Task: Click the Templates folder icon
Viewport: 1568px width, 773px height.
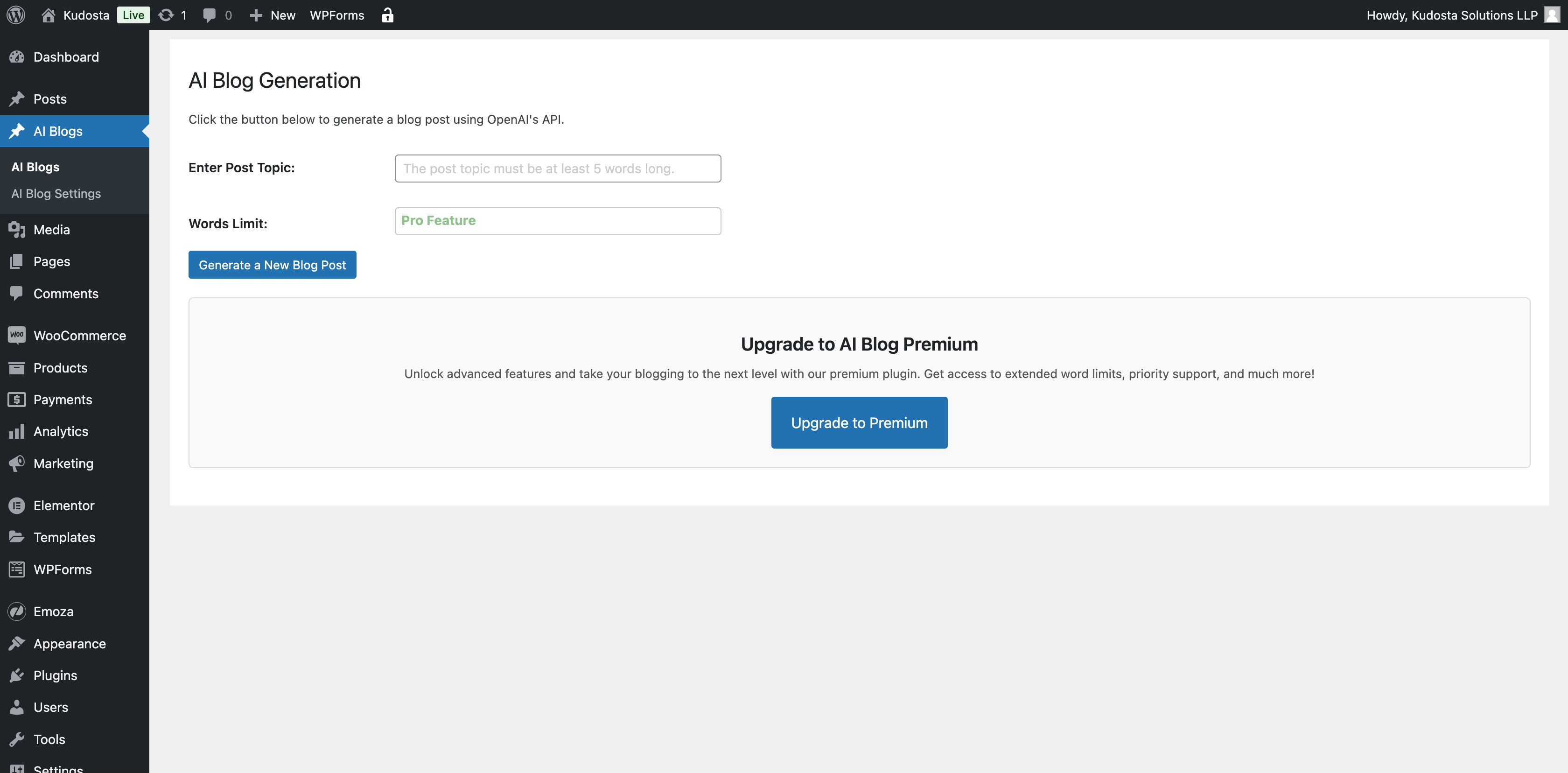Action: click(17, 537)
